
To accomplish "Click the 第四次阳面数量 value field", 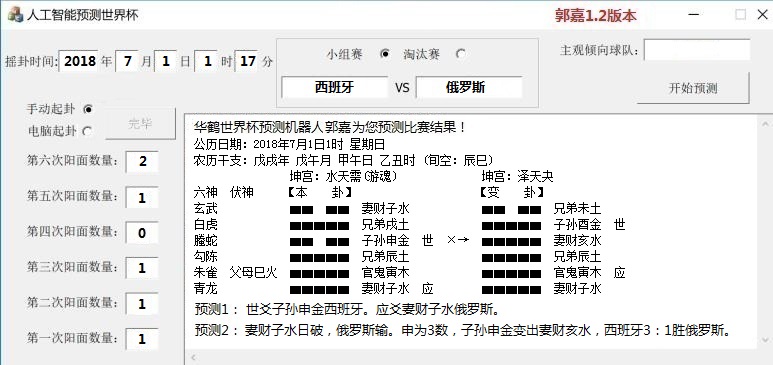I will (x=142, y=233).
